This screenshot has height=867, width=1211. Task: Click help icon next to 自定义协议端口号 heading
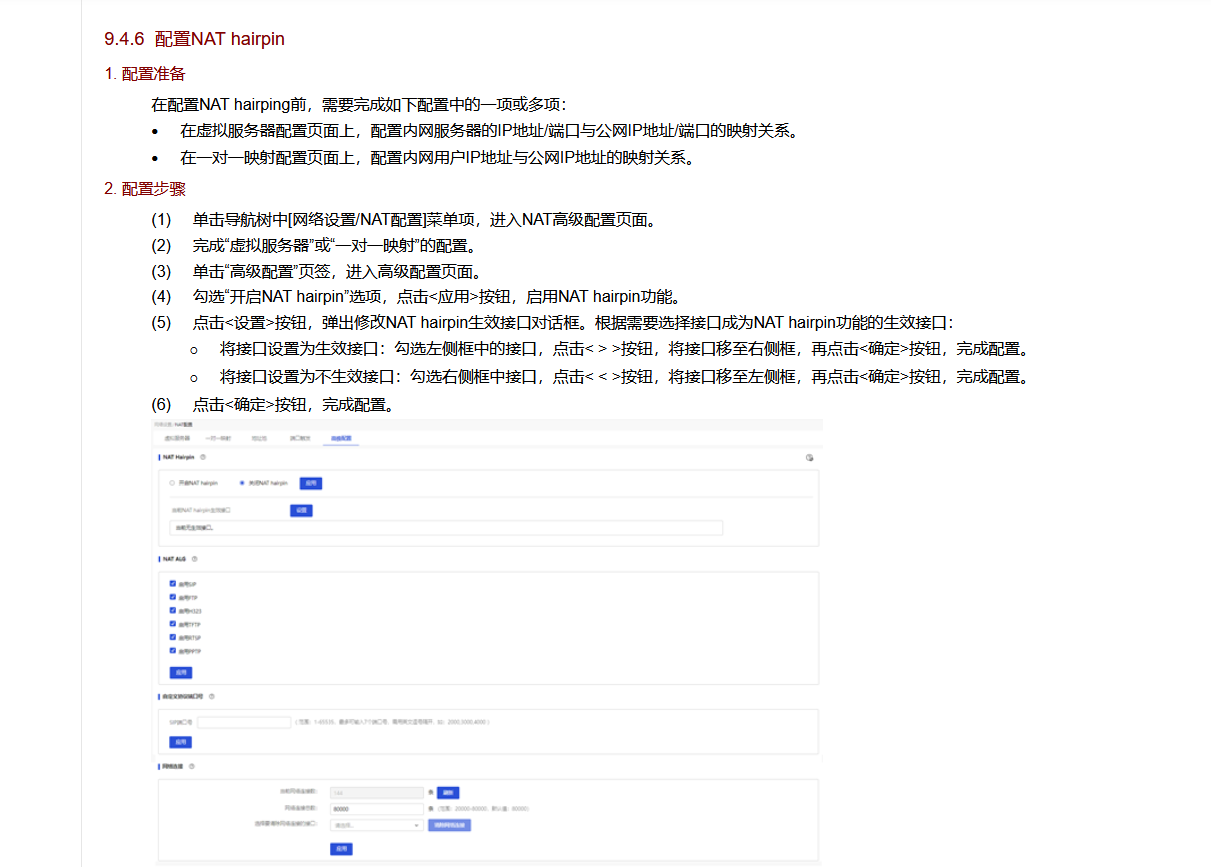coord(212,696)
